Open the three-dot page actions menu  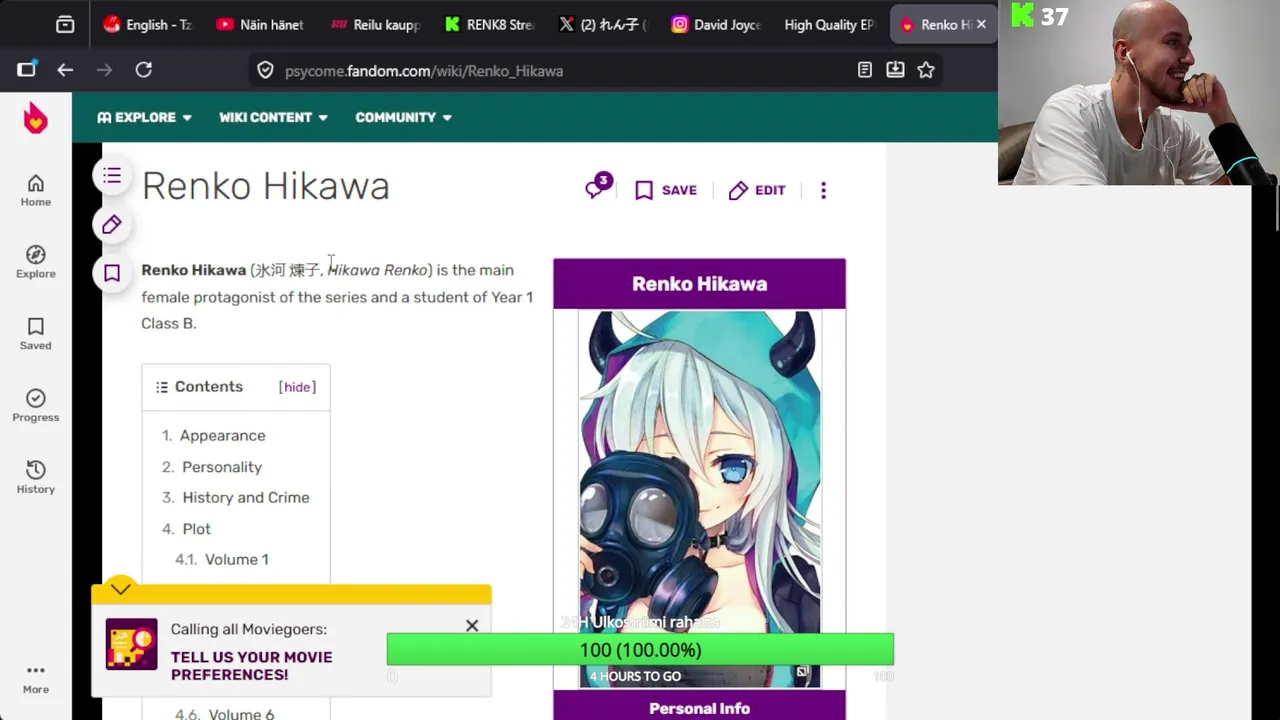(x=823, y=190)
